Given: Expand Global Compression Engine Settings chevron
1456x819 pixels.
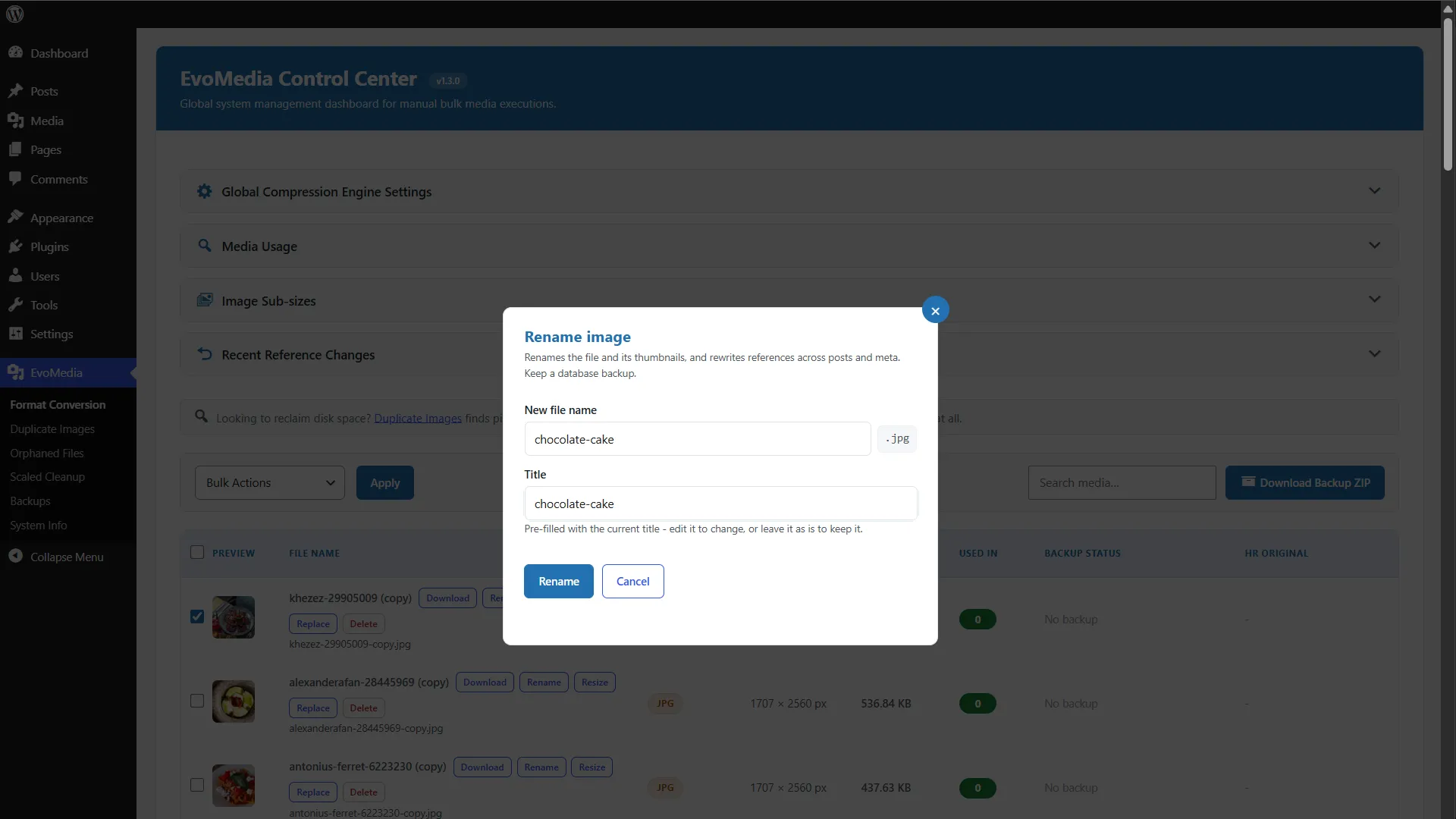Looking at the screenshot, I should (x=1374, y=191).
